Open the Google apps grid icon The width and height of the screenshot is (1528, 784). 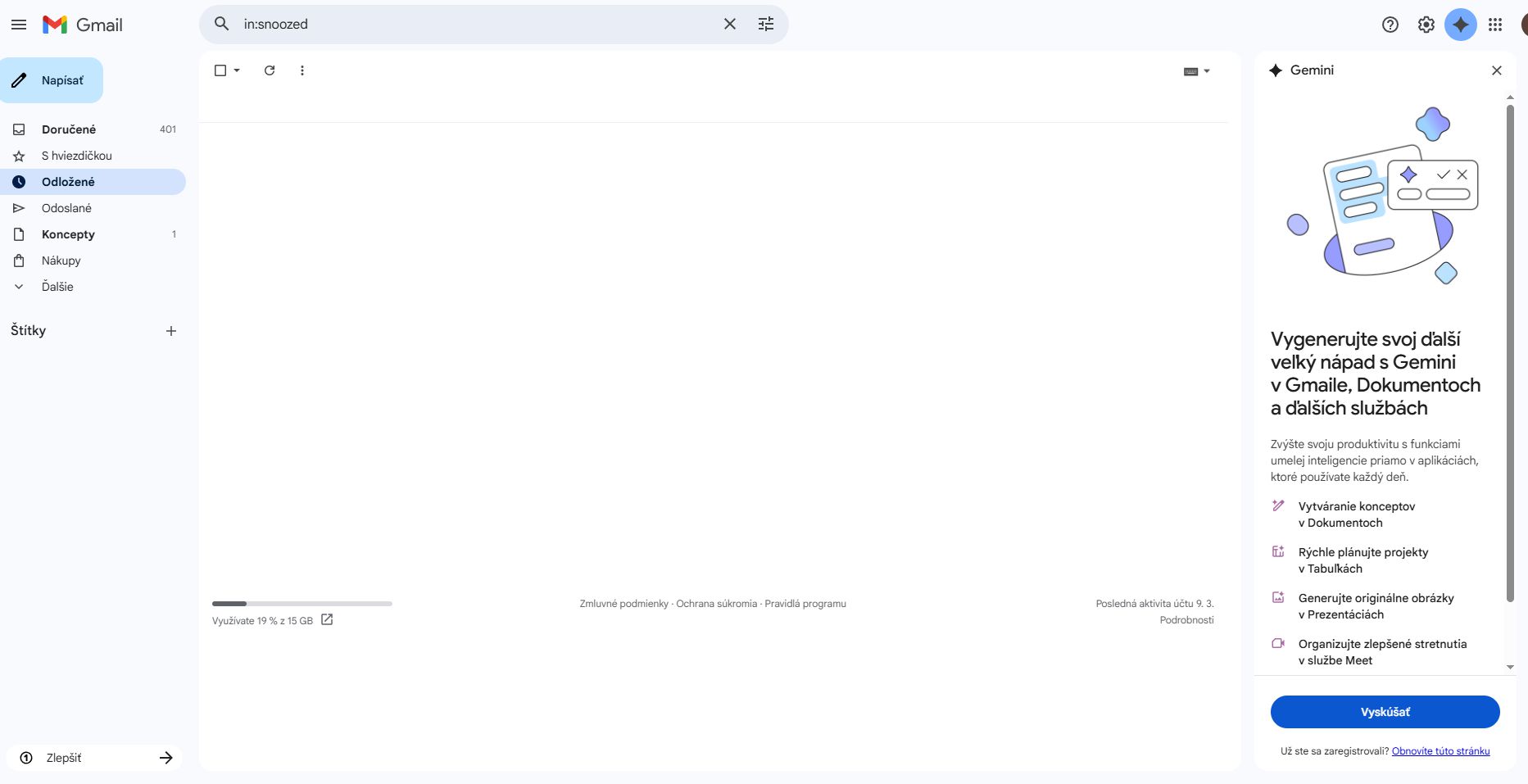tap(1495, 25)
